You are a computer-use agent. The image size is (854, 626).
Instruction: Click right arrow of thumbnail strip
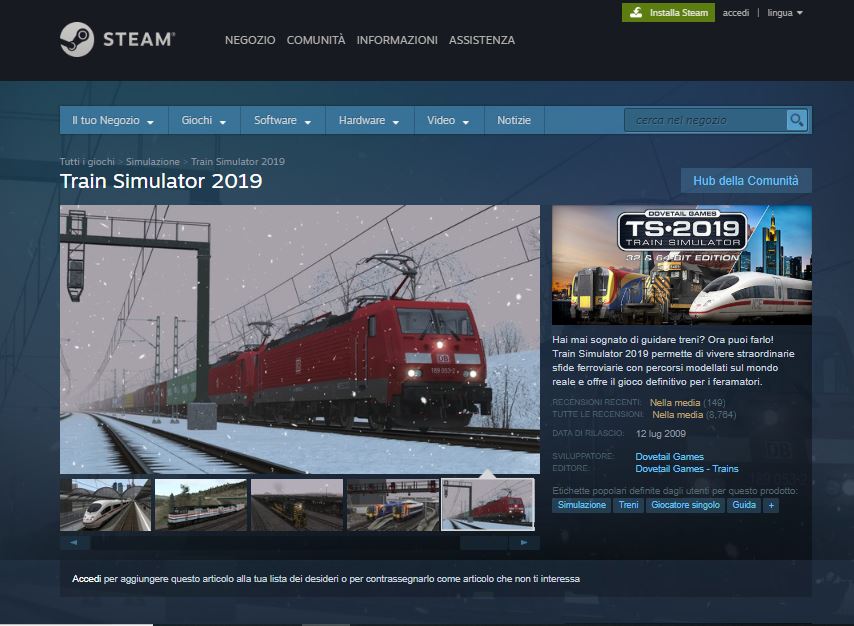coord(524,543)
